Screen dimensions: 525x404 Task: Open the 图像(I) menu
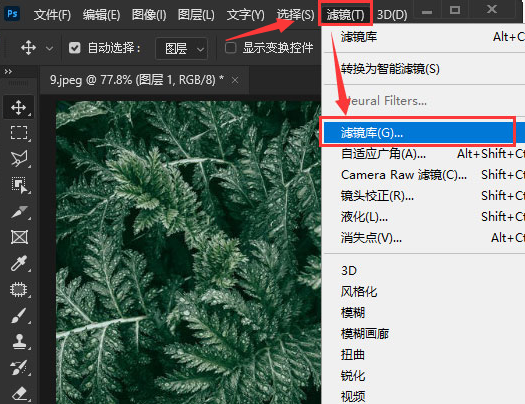(x=149, y=15)
